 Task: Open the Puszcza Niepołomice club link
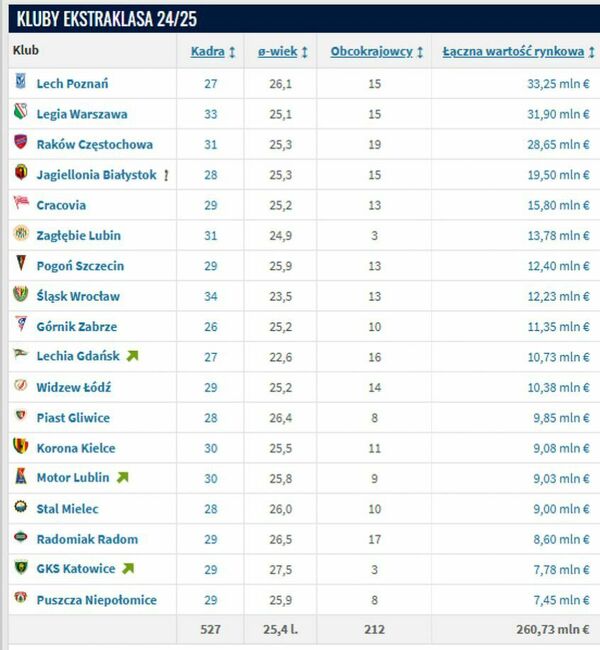point(94,599)
